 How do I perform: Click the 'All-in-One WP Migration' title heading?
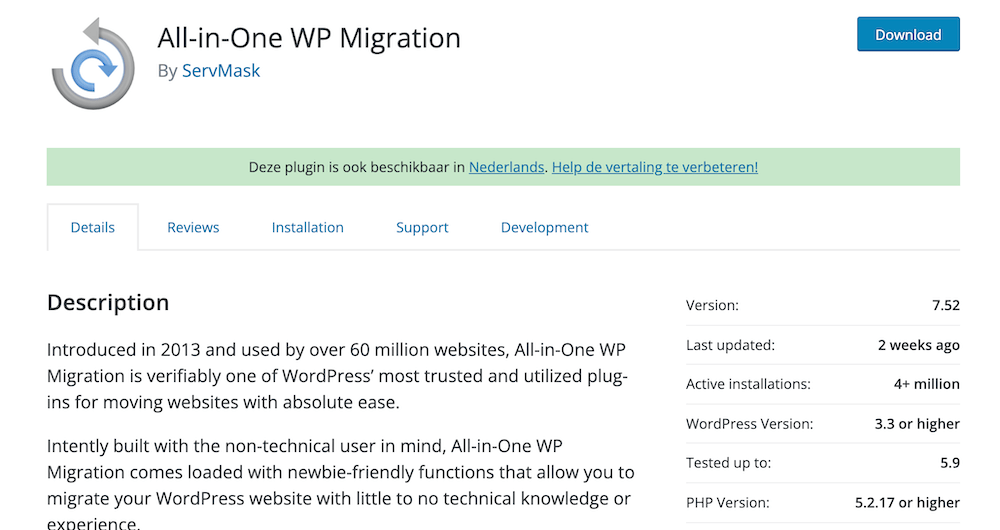[309, 38]
